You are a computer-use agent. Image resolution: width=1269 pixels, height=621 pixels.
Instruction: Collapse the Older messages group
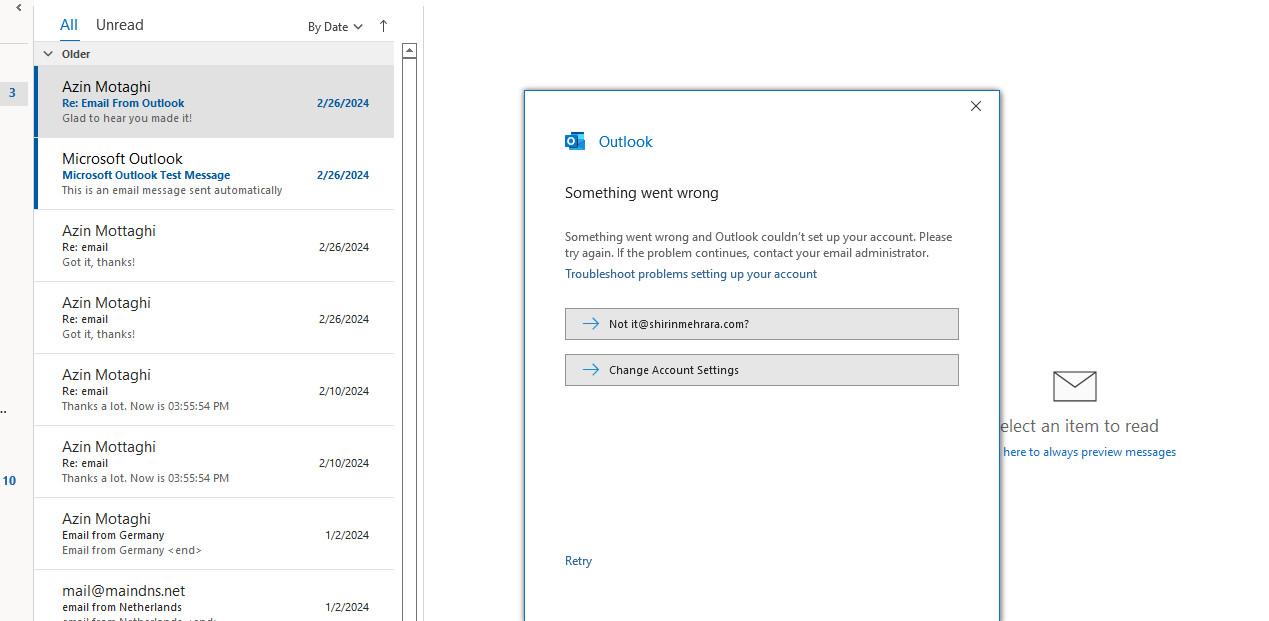[48, 54]
